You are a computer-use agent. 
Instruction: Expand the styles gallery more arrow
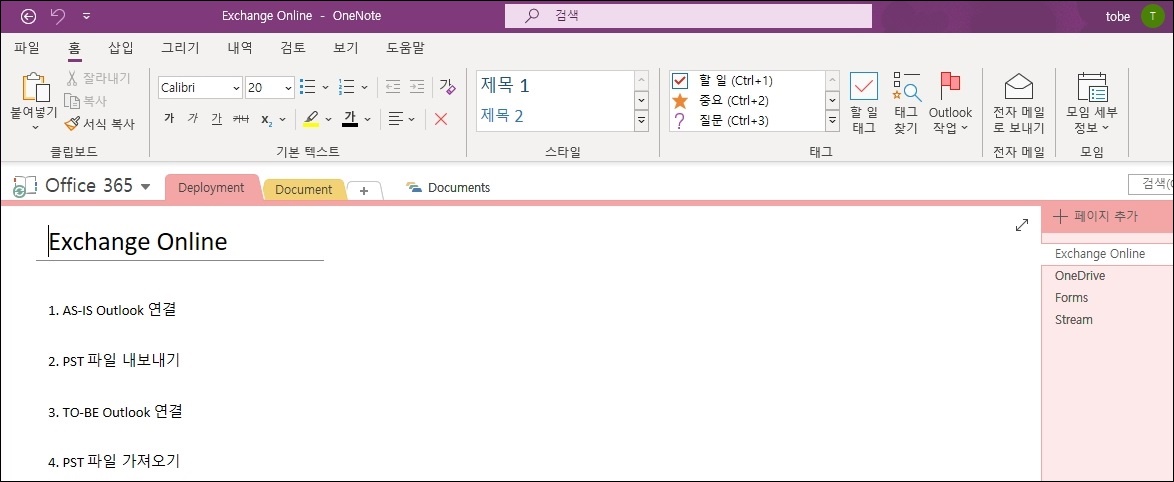[642, 120]
